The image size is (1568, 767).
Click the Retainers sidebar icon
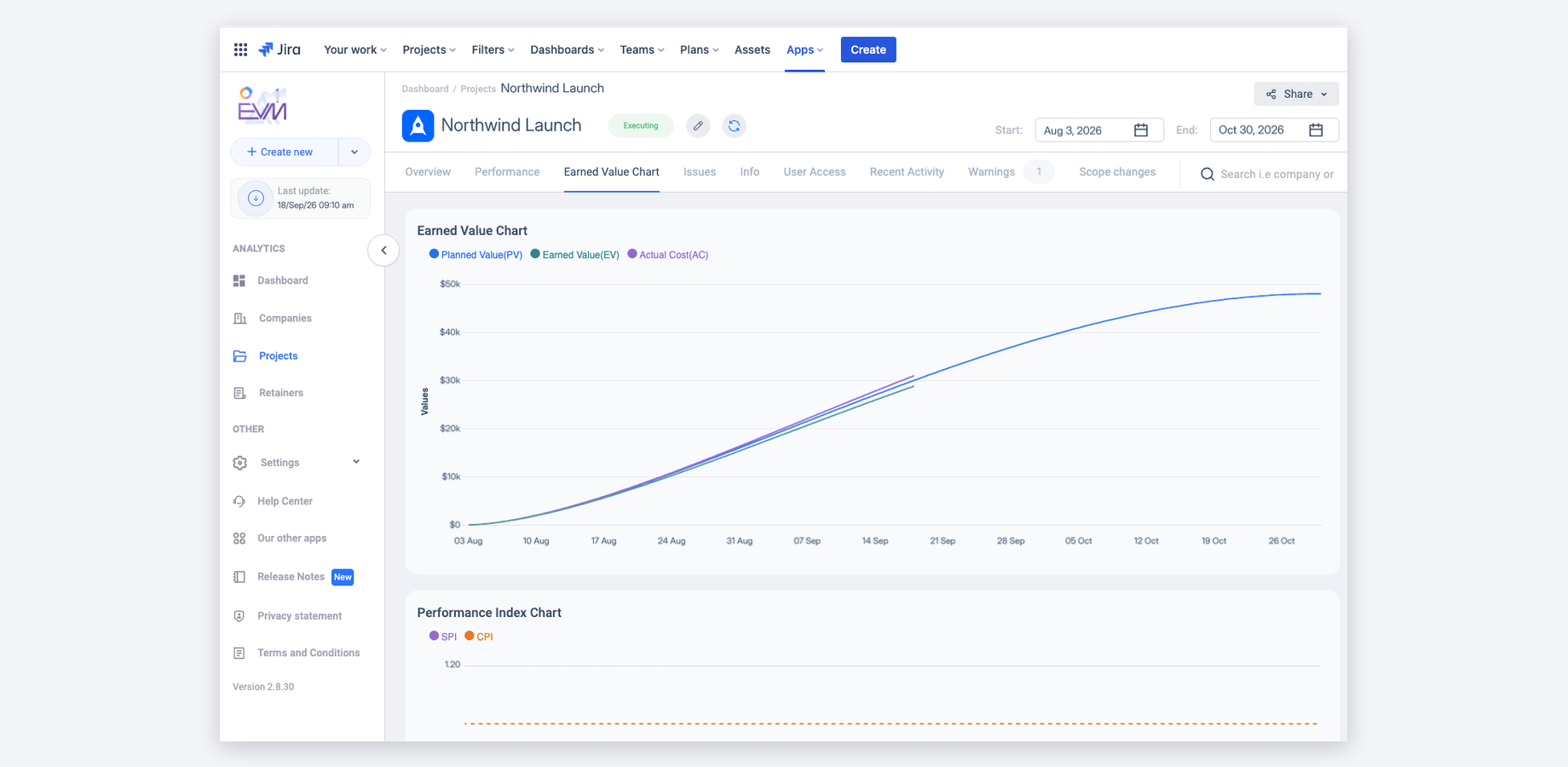tap(239, 393)
